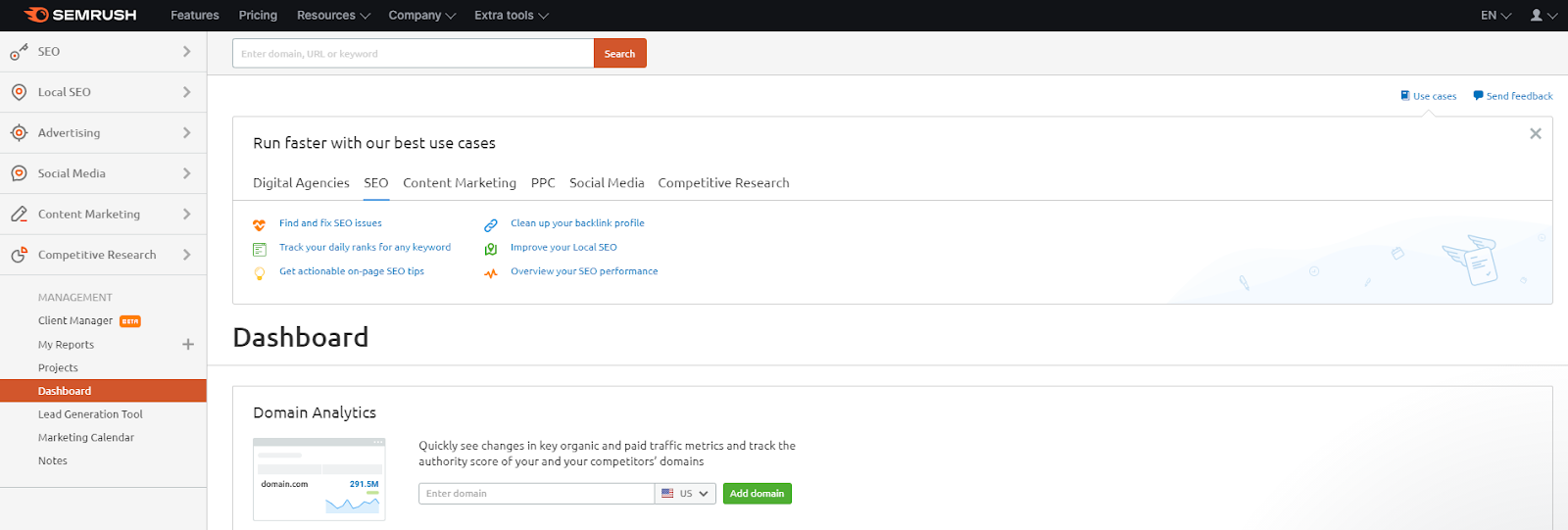This screenshot has height=530, width=1568.
Task: Add a report with the plus icon
Action: pyautogui.click(x=188, y=345)
